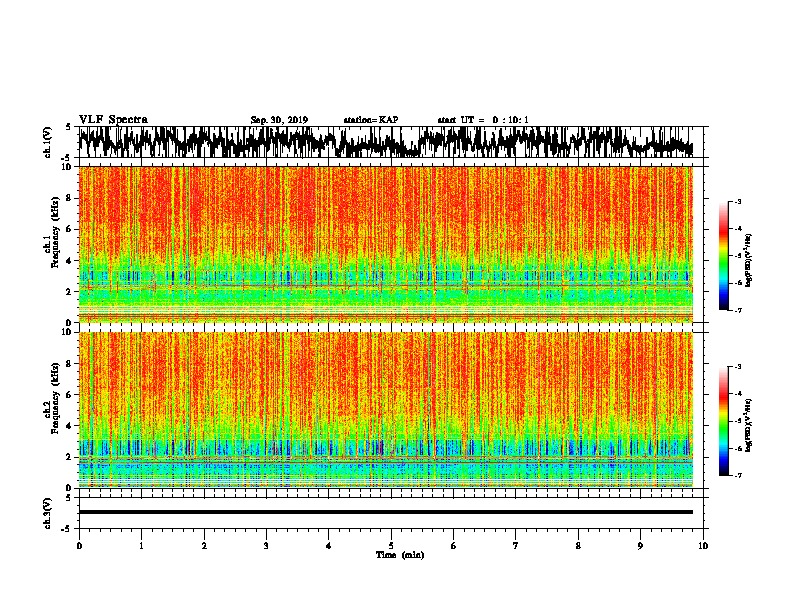
Task: Click the ch.2 spectrogram color bar
Action: 723,421
